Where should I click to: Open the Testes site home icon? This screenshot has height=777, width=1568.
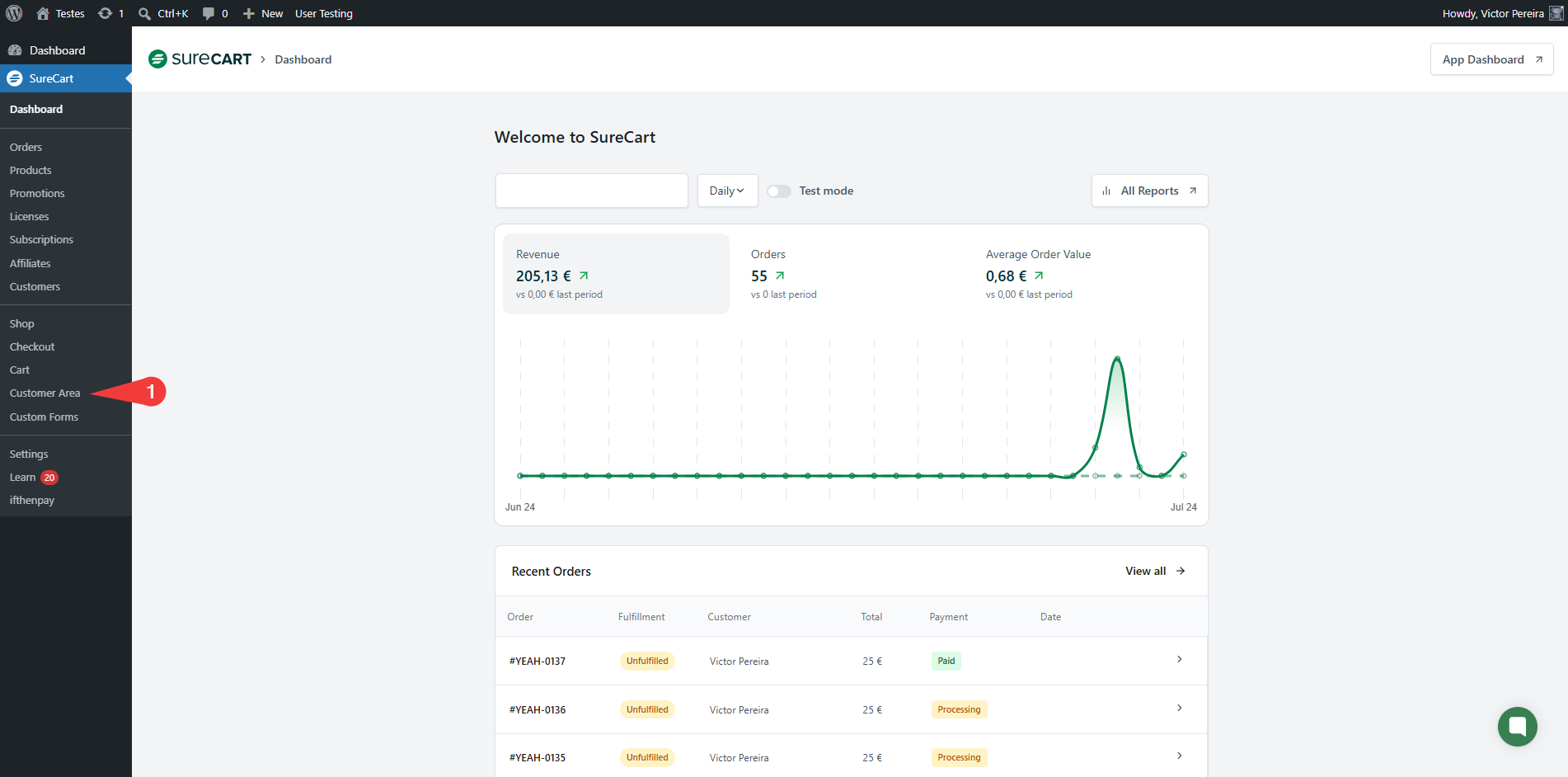coord(43,13)
